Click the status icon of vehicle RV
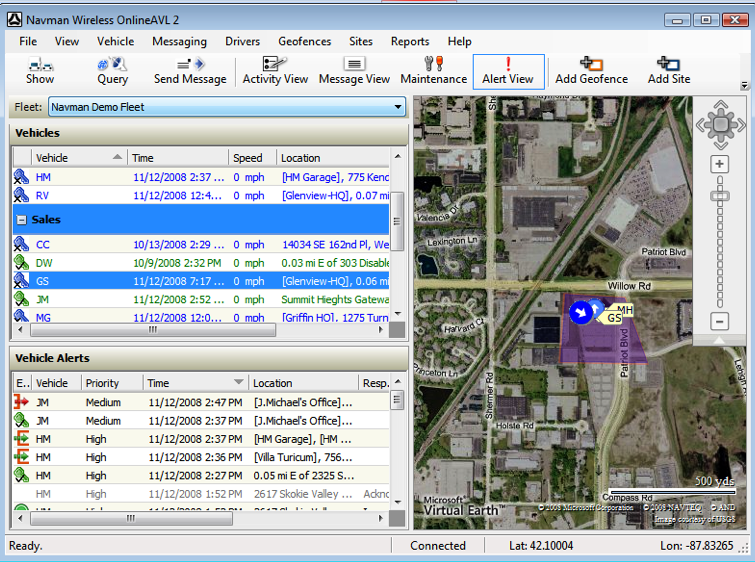 (x=21, y=196)
